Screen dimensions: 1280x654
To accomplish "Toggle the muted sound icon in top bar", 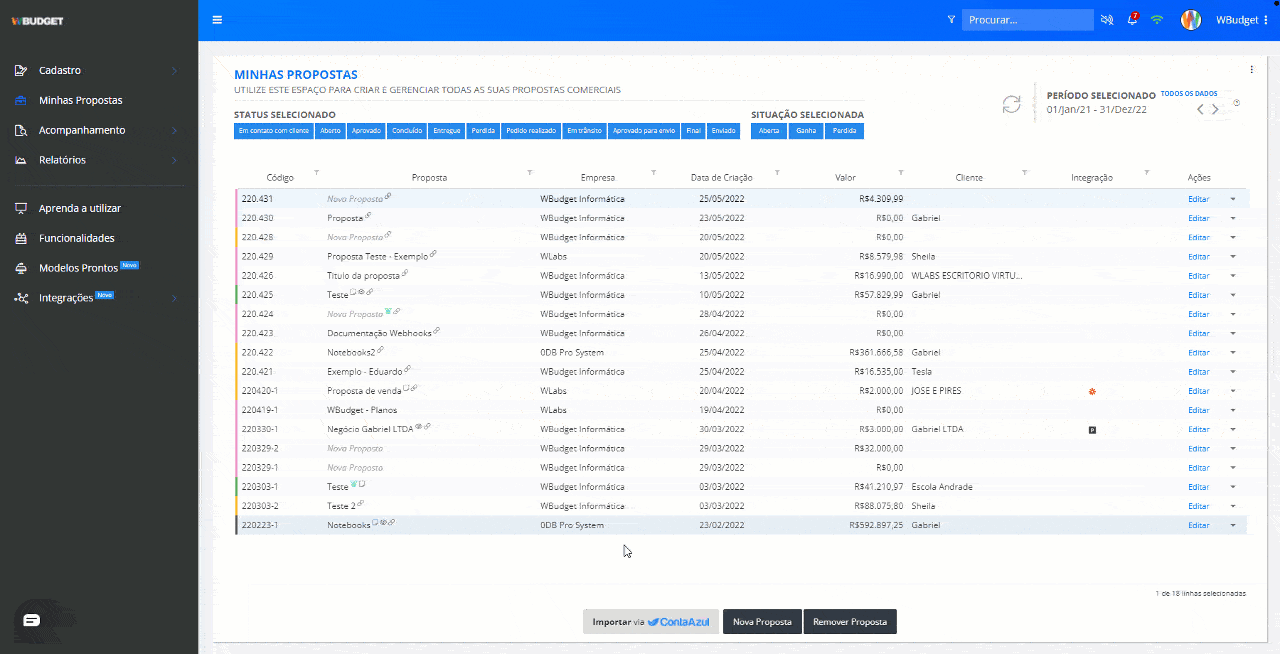I will click(x=1107, y=19).
